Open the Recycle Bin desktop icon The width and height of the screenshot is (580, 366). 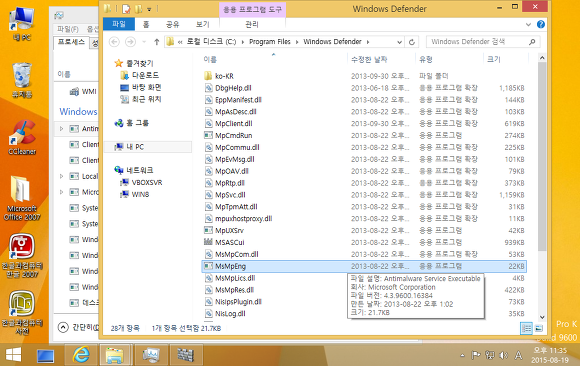tap(22, 80)
